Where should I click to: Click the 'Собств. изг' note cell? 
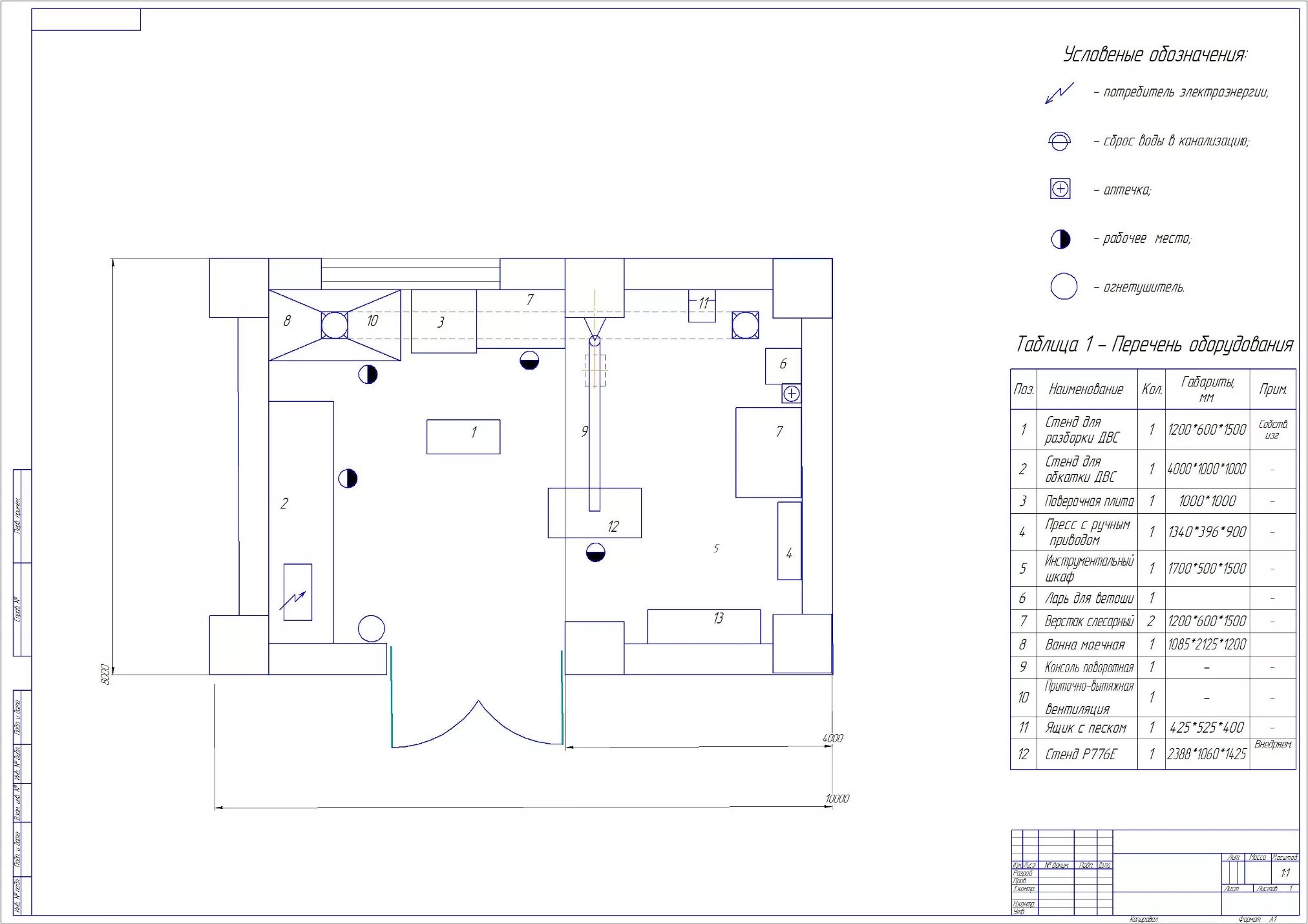[1273, 430]
